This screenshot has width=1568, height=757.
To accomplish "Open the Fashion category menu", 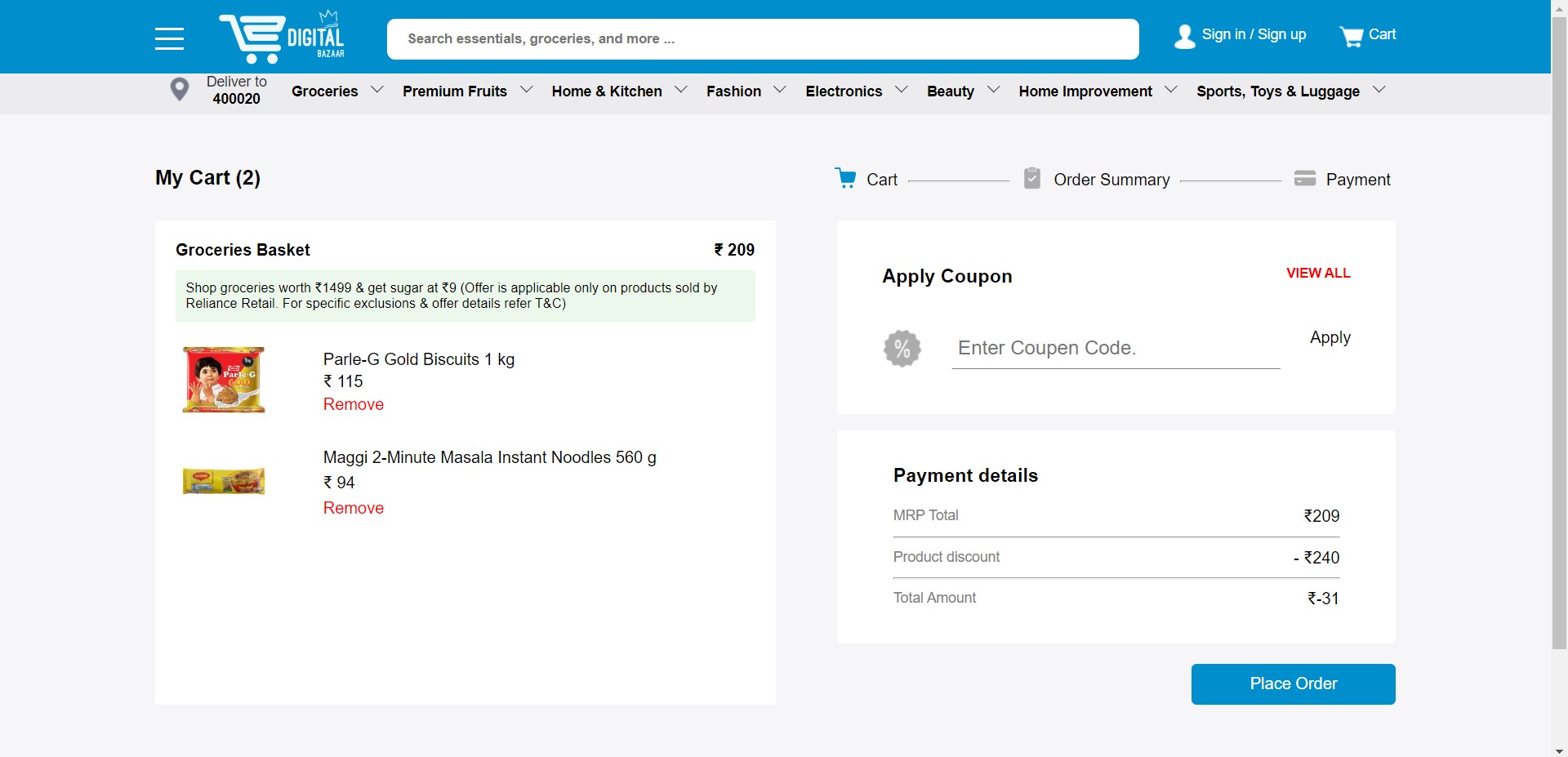I will pyautogui.click(x=733, y=91).
